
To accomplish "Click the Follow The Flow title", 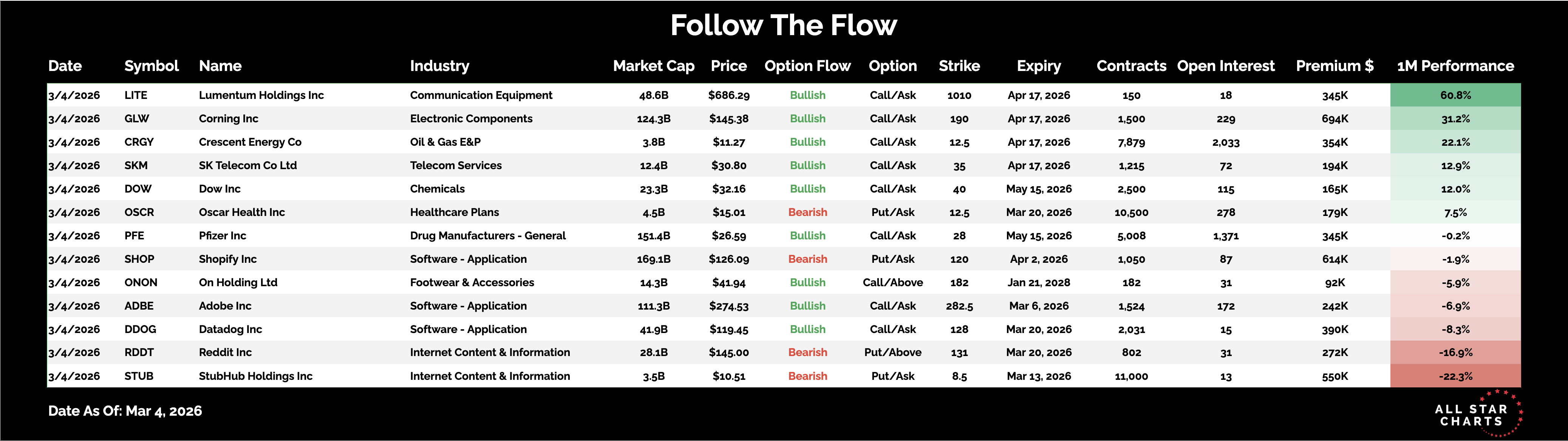I will [x=783, y=26].
